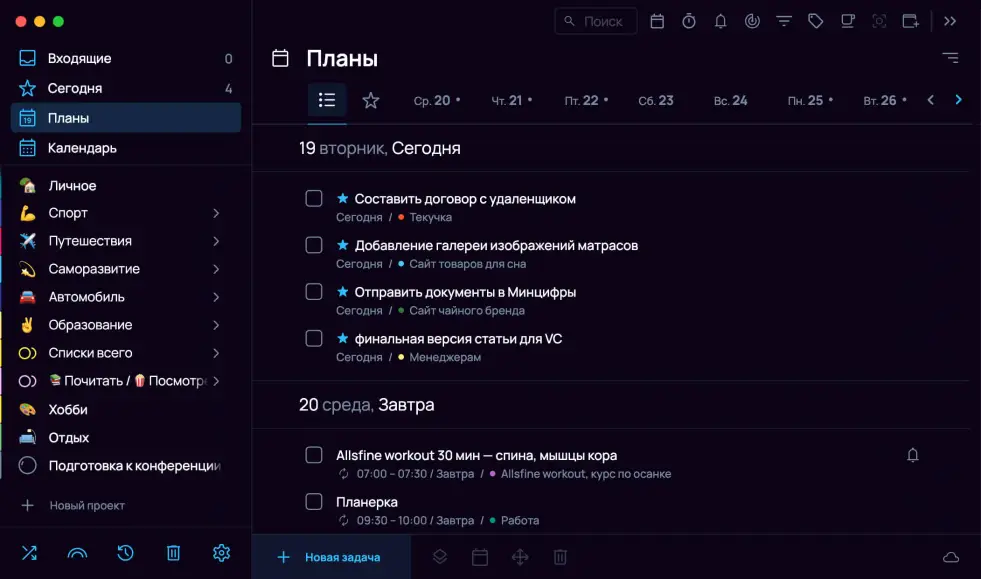Open the trash icon in sidebar footer
981x579 pixels.
pos(173,553)
